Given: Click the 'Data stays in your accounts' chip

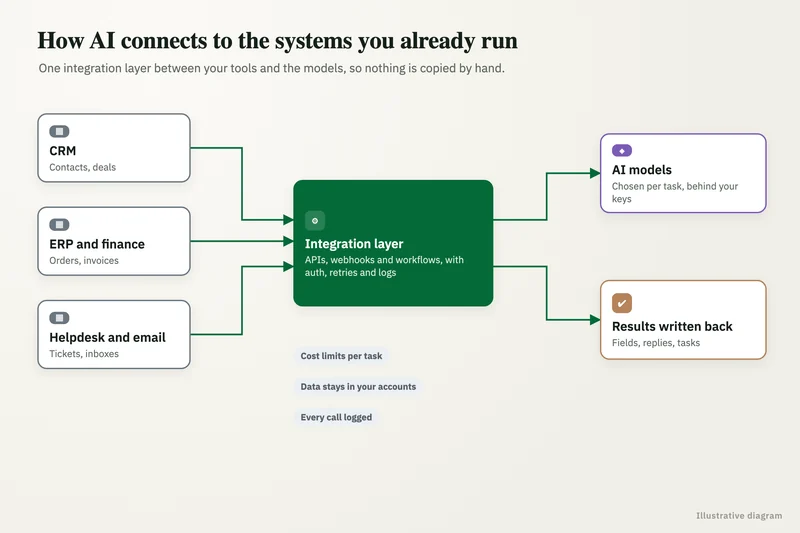Looking at the screenshot, I should (358, 387).
